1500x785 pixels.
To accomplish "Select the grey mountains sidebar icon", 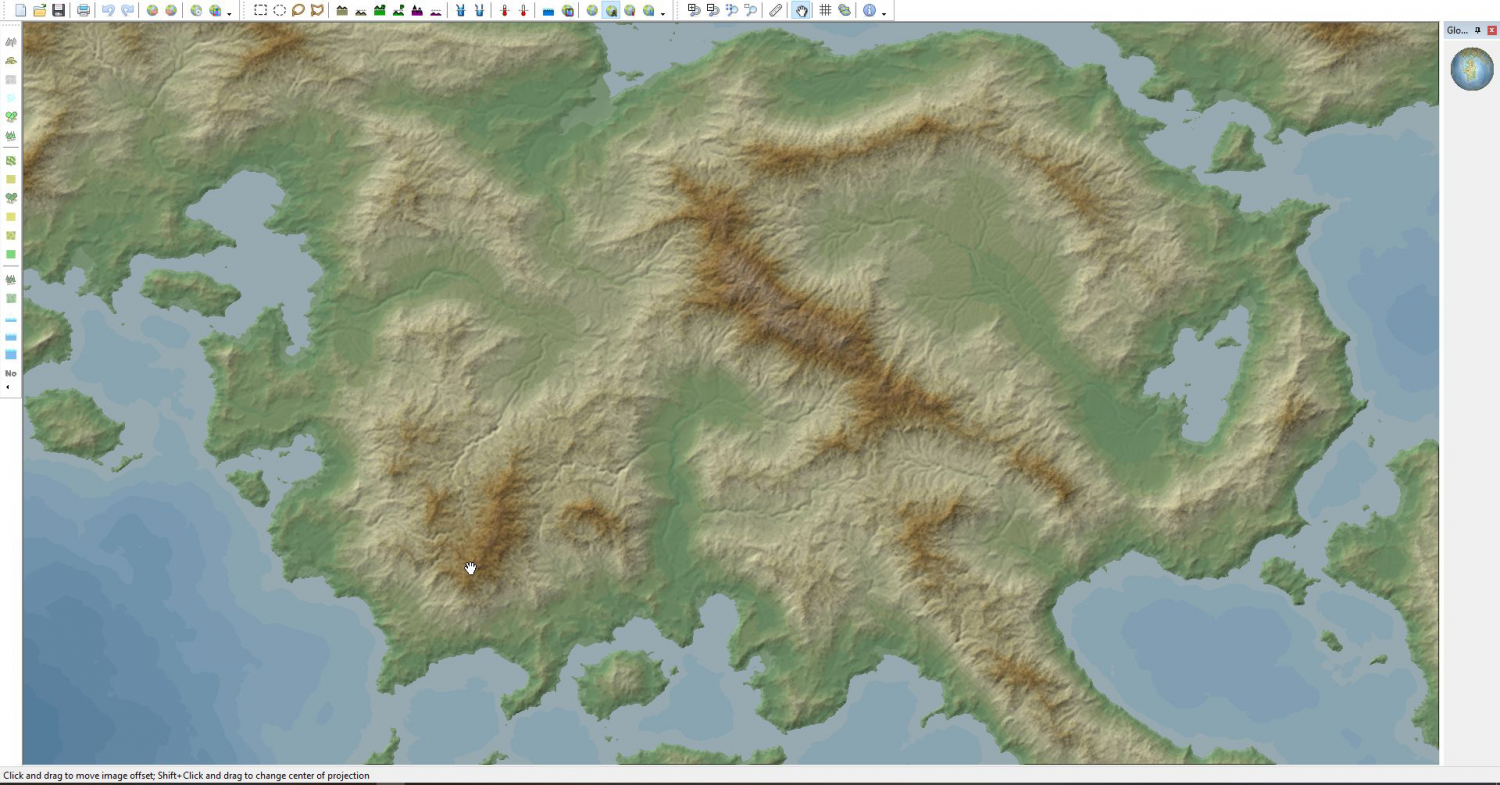I will 11,42.
